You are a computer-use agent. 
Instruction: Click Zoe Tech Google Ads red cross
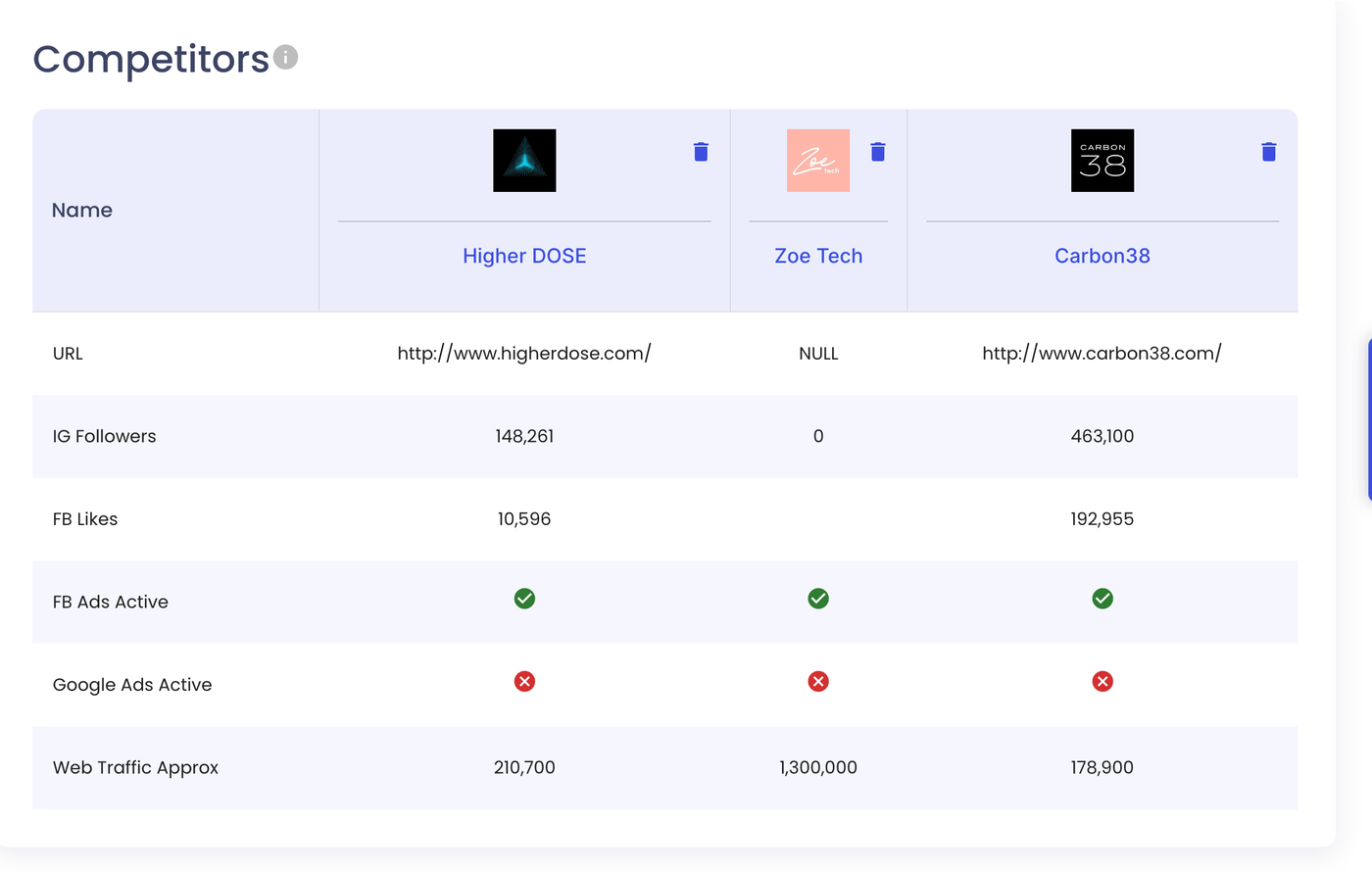[x=818, y=681]
